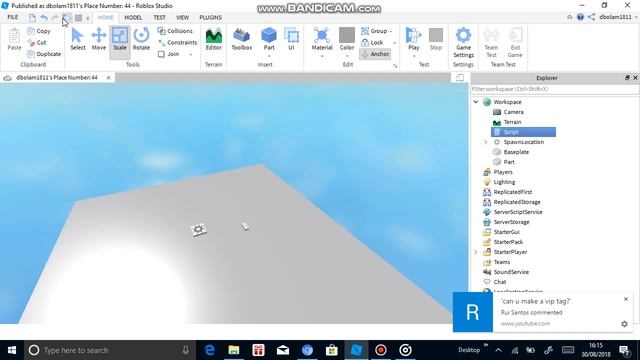Open Microsoft Edge from taskbar

[x=209, y=350]
